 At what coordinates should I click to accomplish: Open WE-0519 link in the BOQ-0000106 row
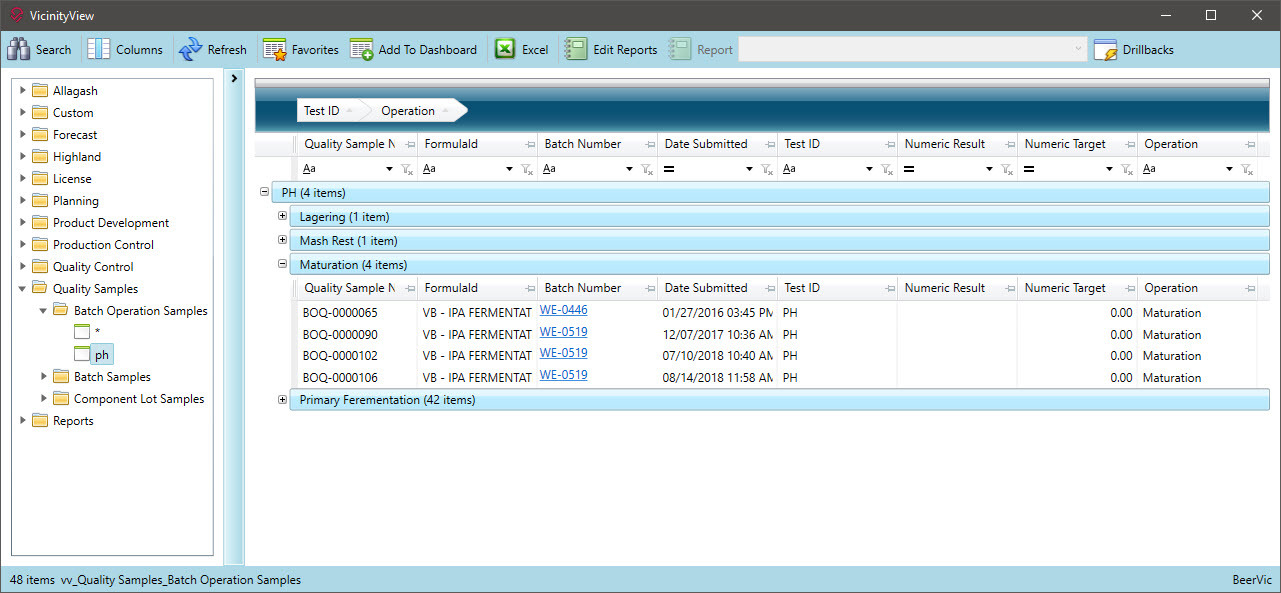(x=563, y=375)
